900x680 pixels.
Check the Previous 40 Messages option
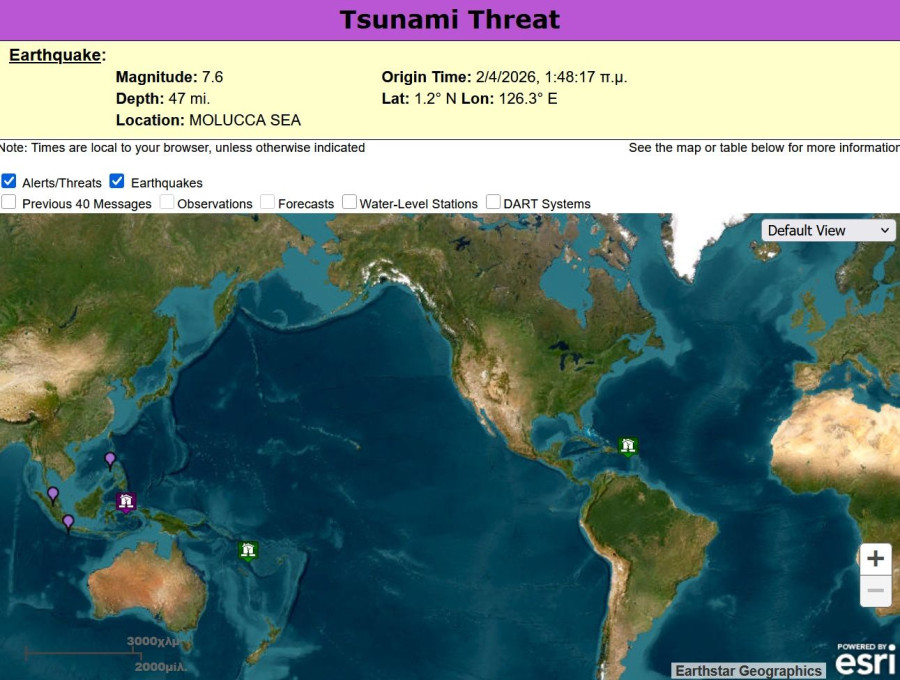tap(9, 202)
